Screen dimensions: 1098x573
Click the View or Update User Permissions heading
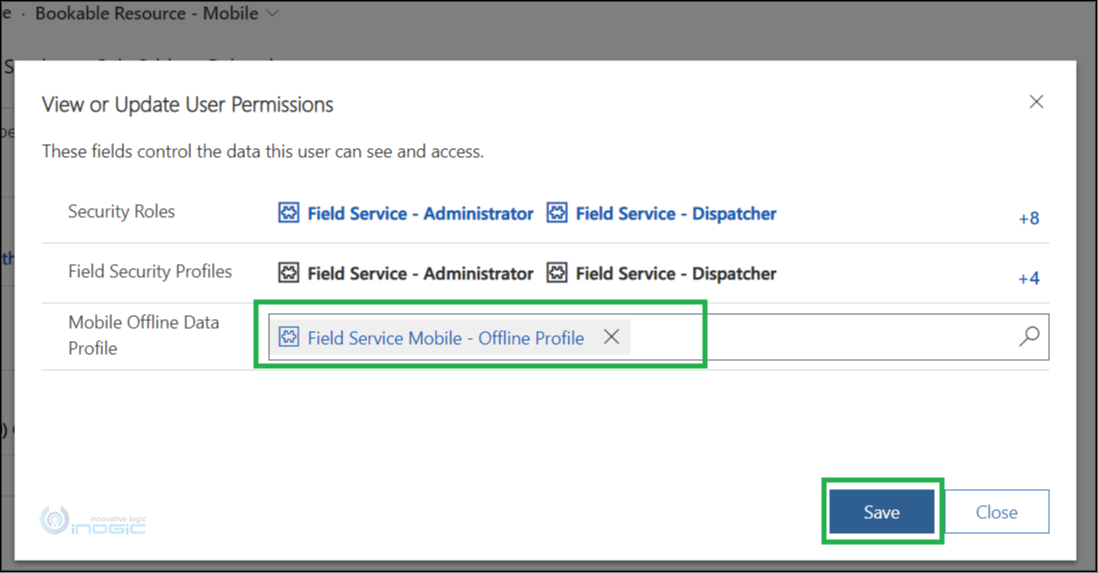click(x=188, y=104)
